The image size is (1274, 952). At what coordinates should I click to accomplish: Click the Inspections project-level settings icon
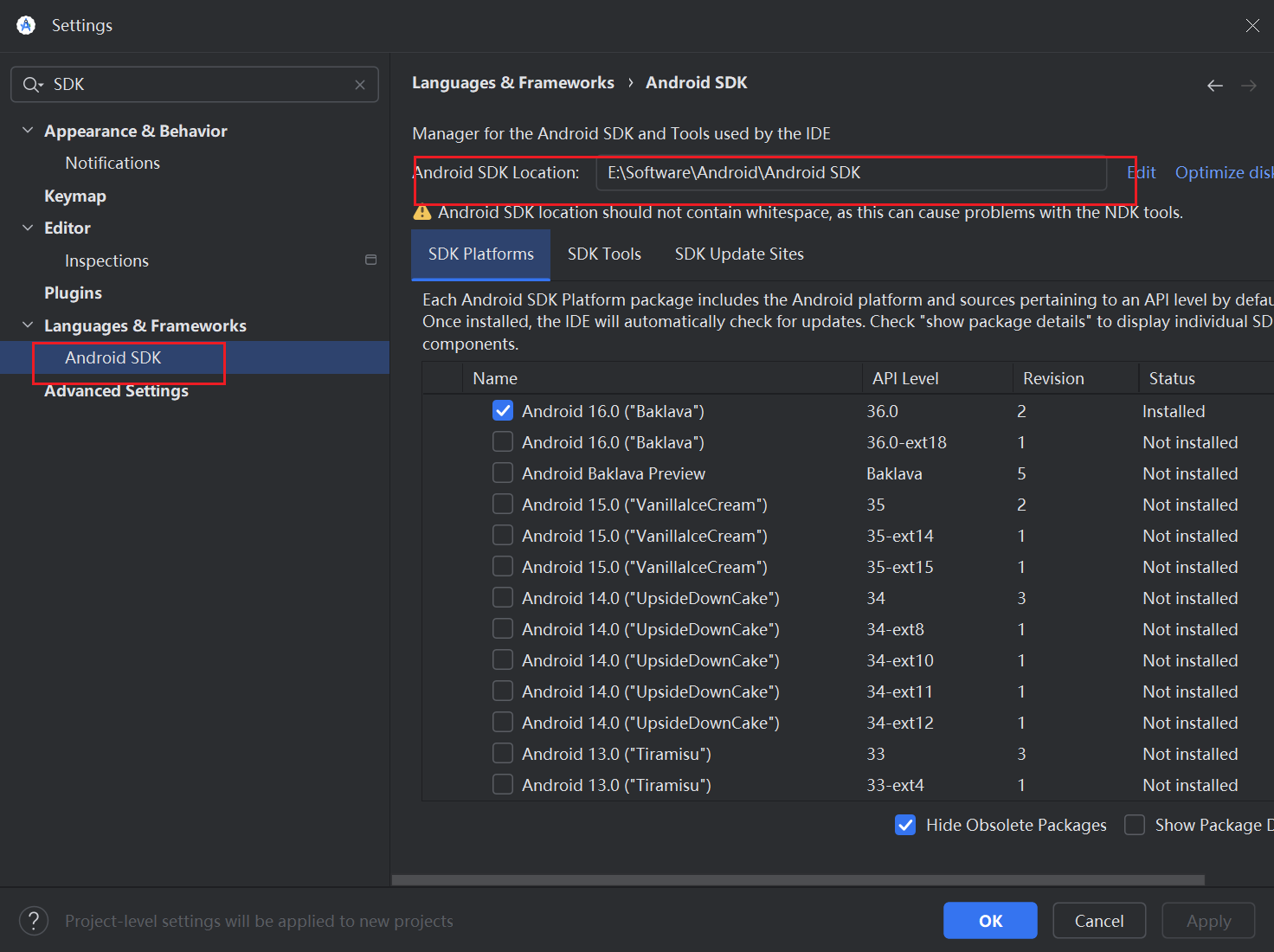[x=371, y=260]
